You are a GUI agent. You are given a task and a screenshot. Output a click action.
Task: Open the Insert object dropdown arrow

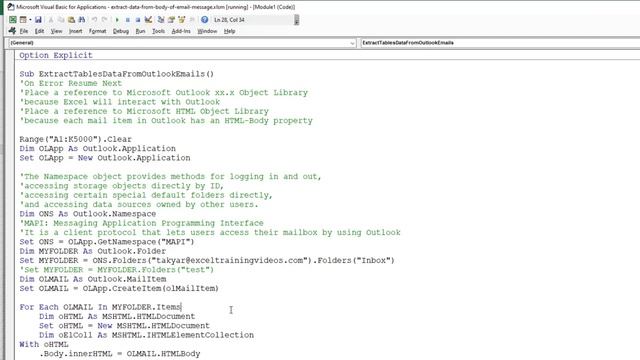coord(30,20)
